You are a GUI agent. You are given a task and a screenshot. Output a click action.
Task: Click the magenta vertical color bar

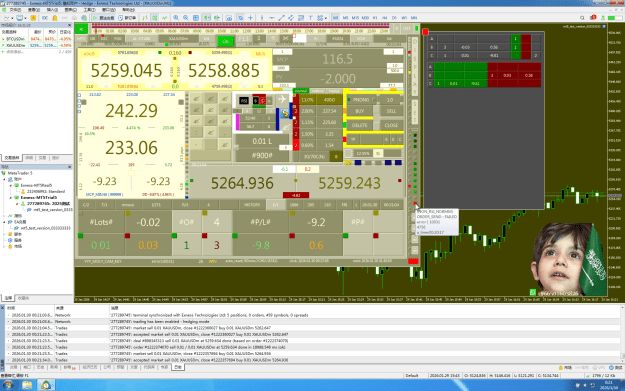pyautogui.click(x=238, y=122)
